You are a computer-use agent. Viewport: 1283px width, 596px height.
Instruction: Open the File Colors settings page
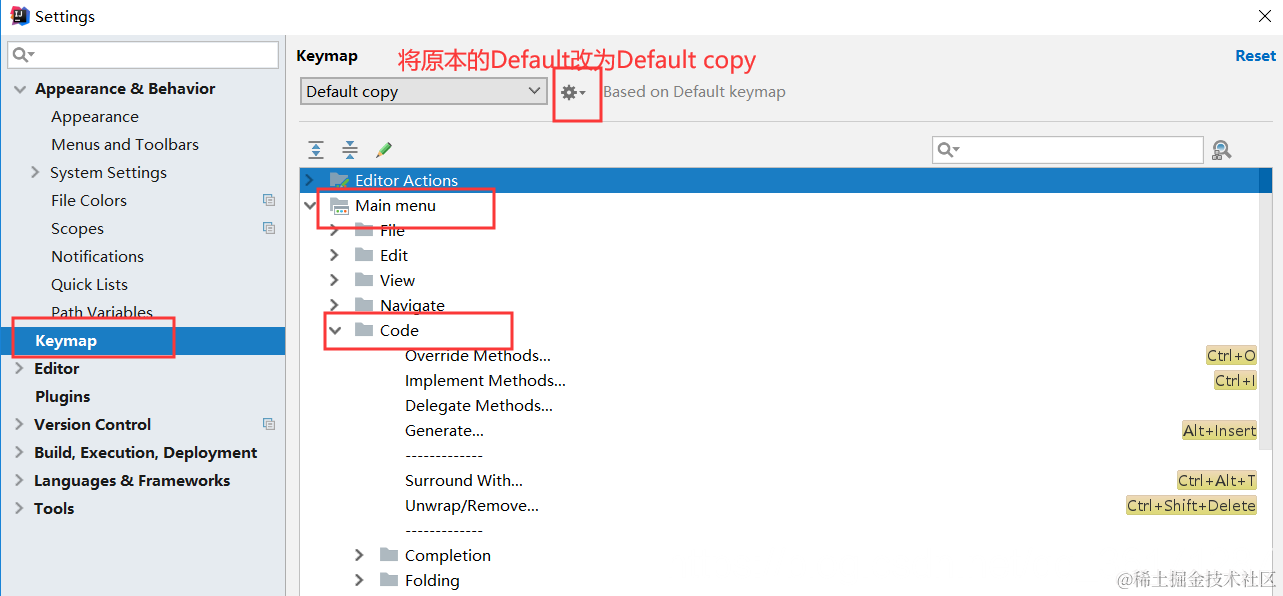(x=89, y=201)
